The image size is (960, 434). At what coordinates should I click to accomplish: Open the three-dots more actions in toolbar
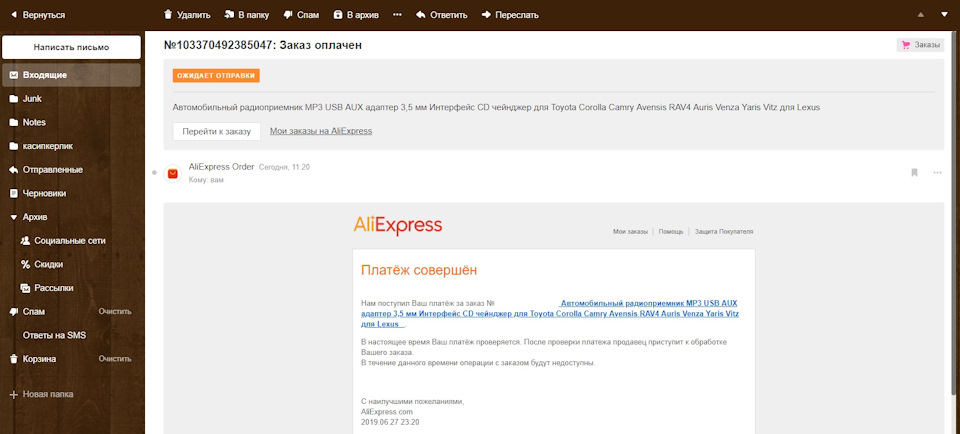[397, 15]
